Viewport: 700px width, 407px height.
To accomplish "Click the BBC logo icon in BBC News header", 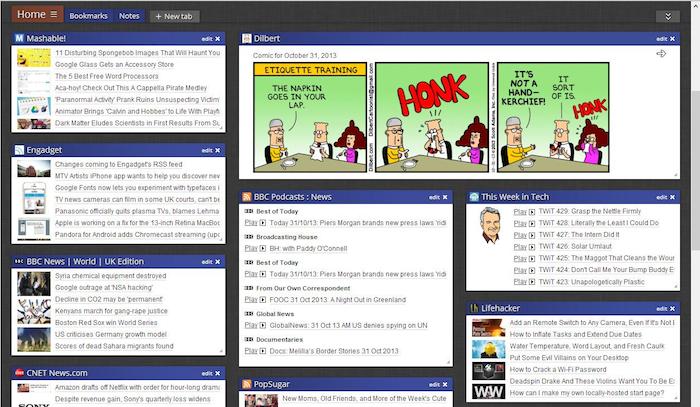I will point(19,262).
